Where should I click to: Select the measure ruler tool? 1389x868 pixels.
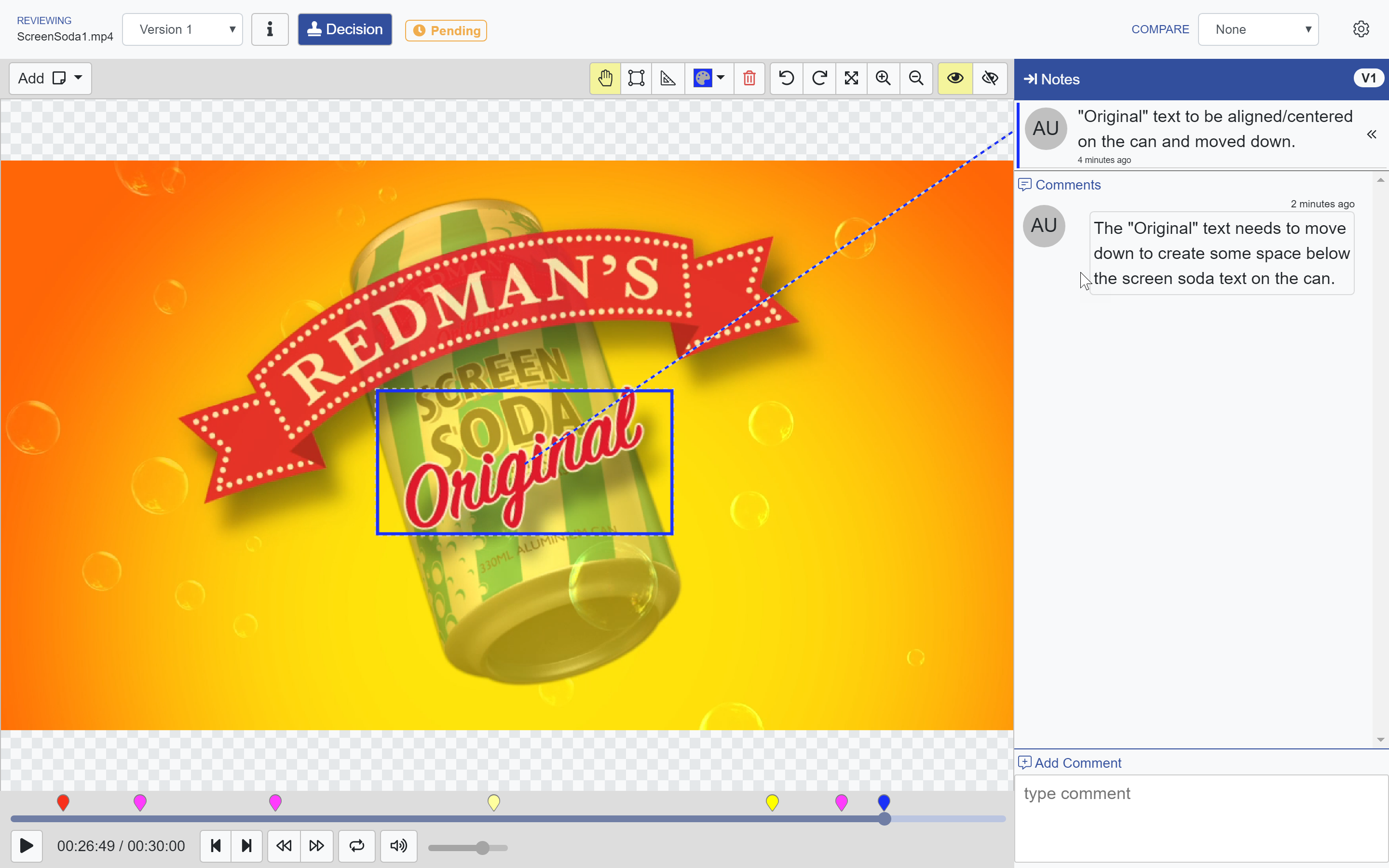pos(667,78)
